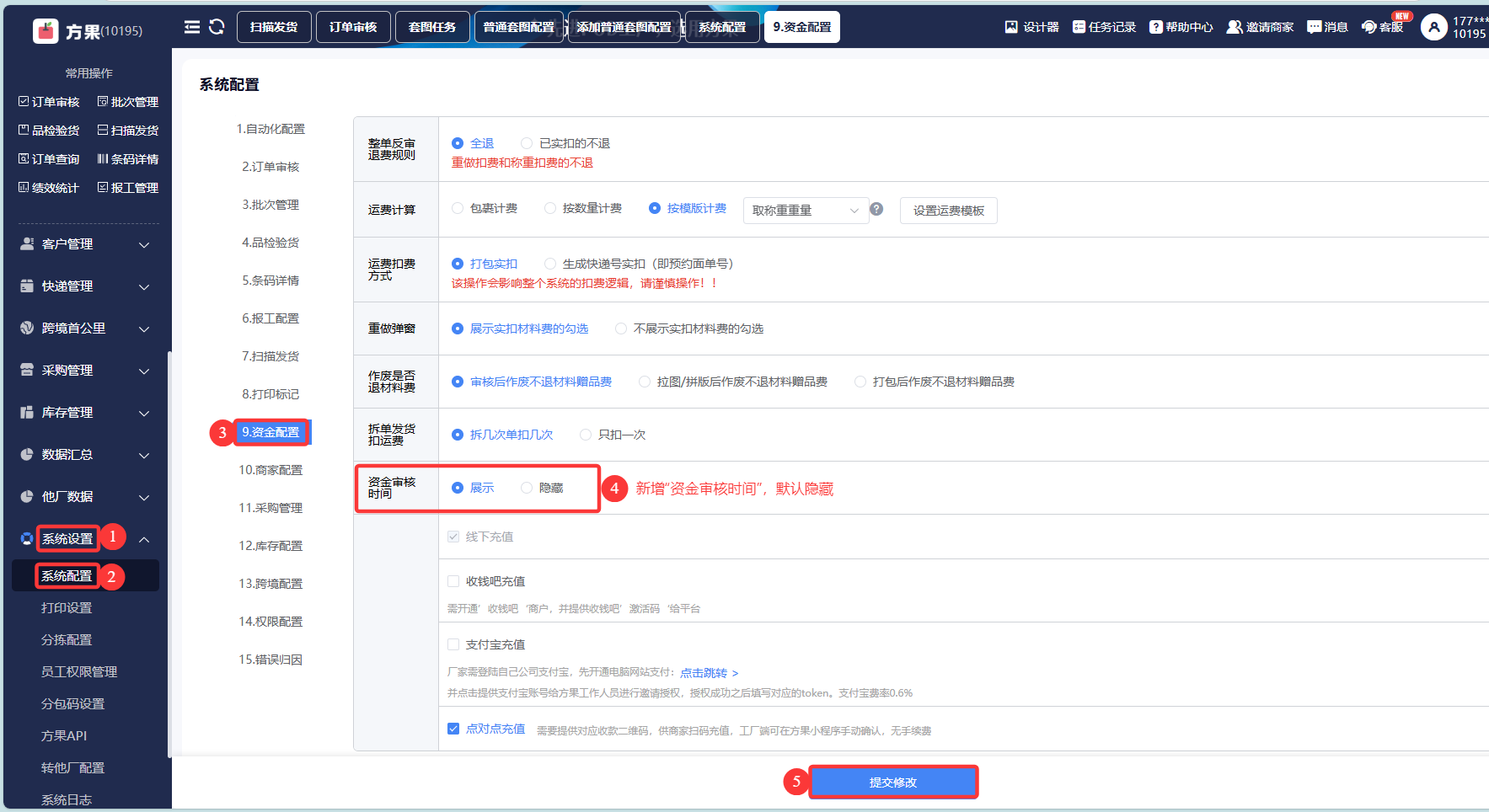The height and width of the screenshot is (812, 1489).
Task: Click the user avatar icon
Action: 1433,27
